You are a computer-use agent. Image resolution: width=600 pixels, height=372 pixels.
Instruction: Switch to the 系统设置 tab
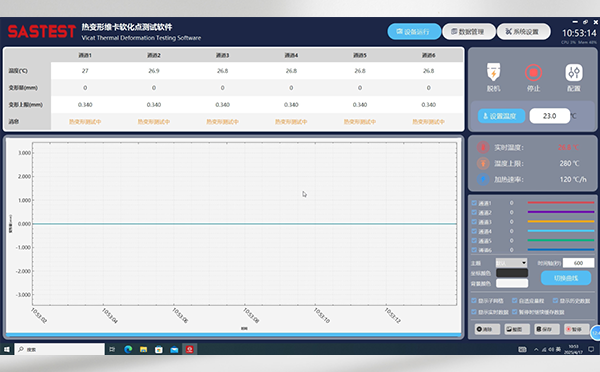click(523, 31)
